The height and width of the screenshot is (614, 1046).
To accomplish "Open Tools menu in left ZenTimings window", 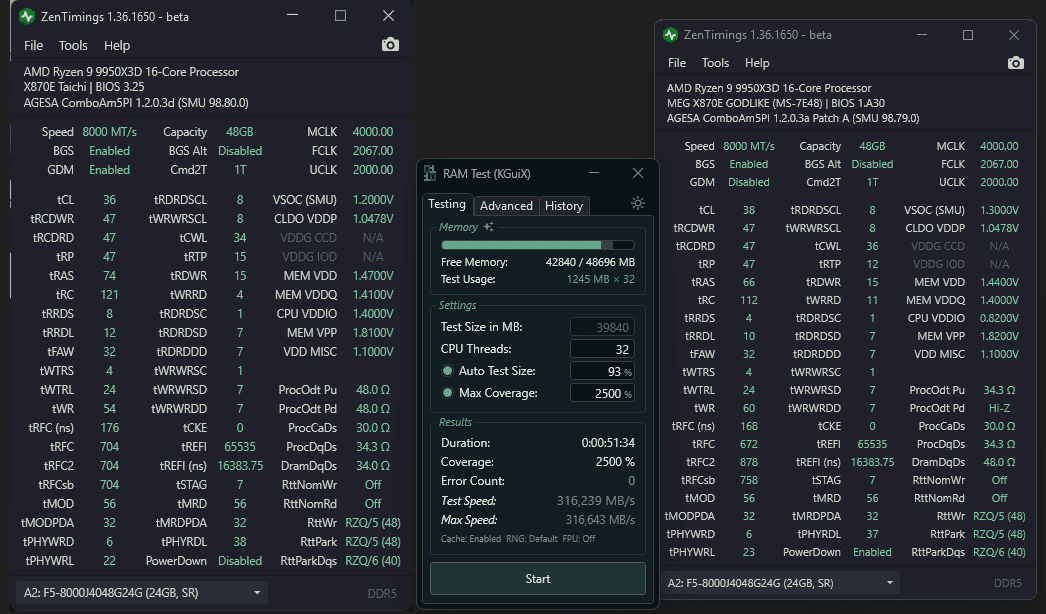I will pyautogui.click(x=73, y=45).
